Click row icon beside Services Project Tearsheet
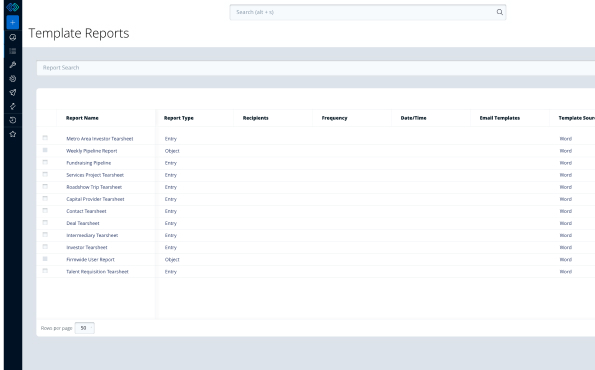The image size is (595, 370). tap(45, 175)
